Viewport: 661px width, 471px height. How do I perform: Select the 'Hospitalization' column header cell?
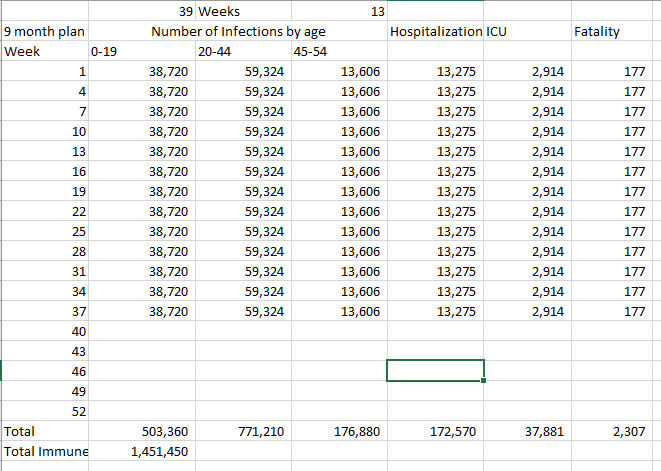pyautogui.click(x=436, y=32)
